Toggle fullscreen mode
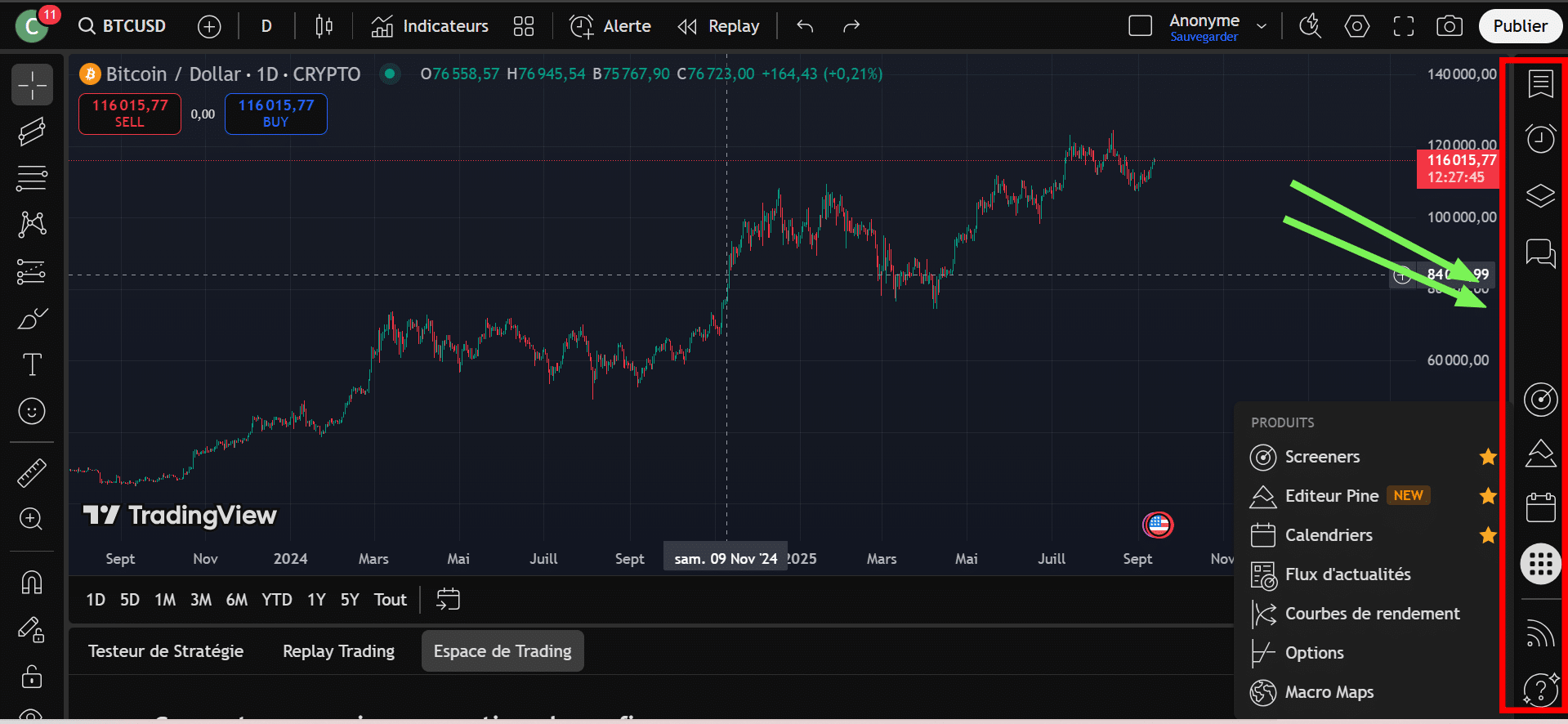Viewport: 1568px width, 724px height. (x=1403, y=26)
